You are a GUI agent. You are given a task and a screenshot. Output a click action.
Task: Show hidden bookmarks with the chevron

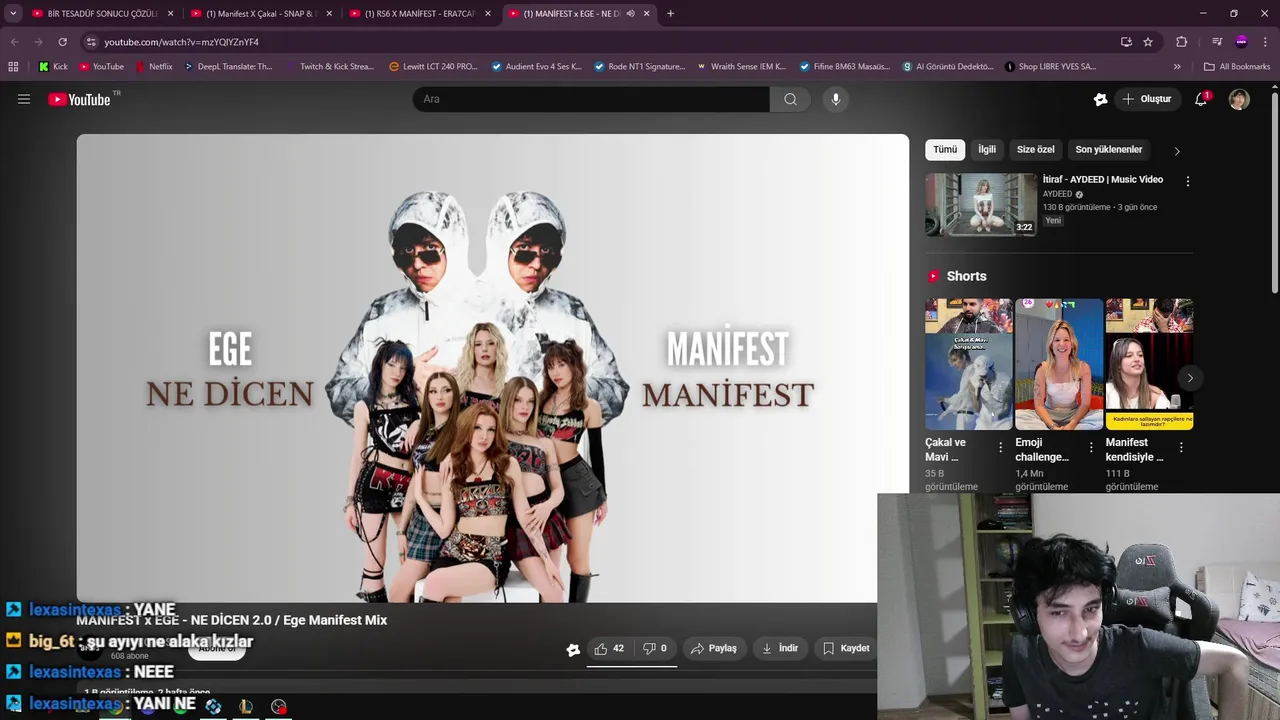coord(1177,67)
